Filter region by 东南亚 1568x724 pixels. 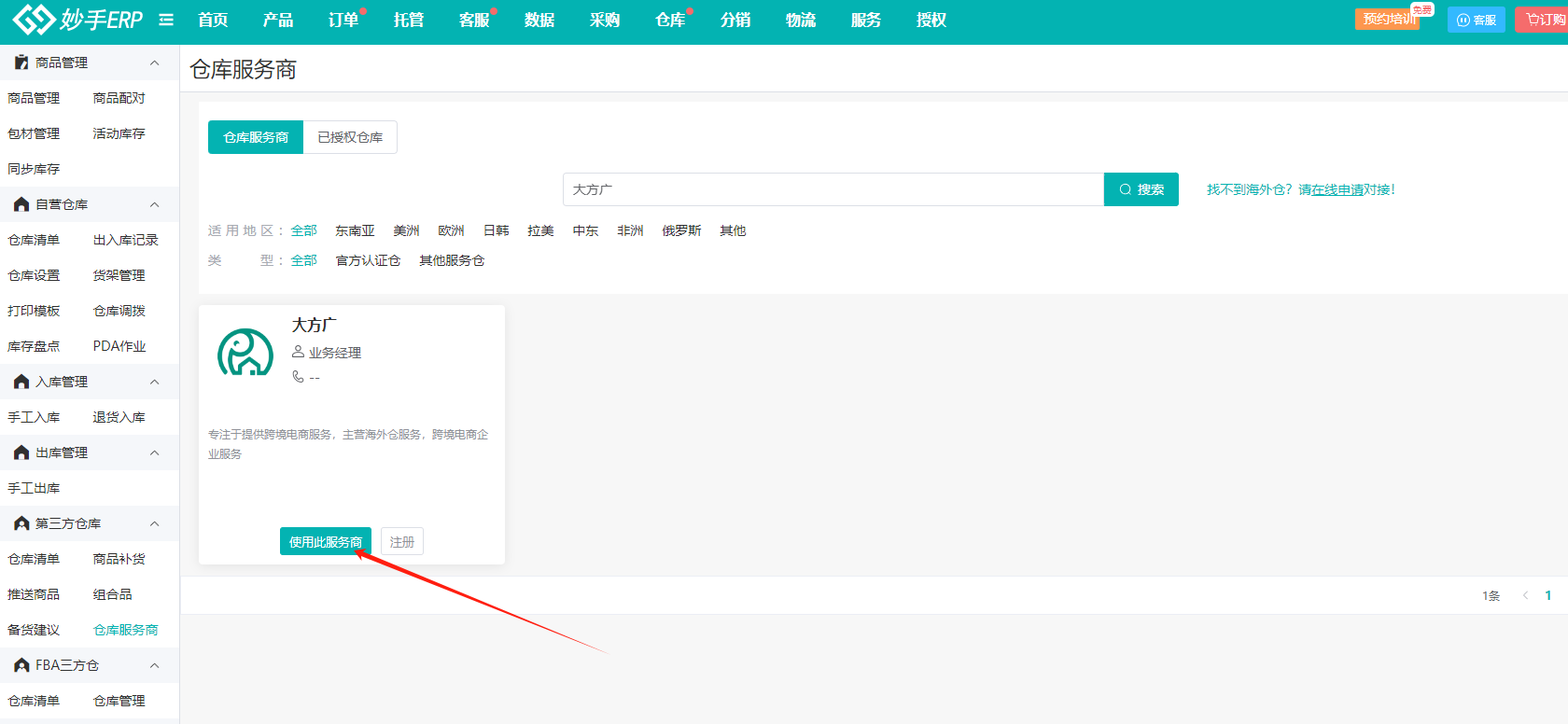(356, 230)
